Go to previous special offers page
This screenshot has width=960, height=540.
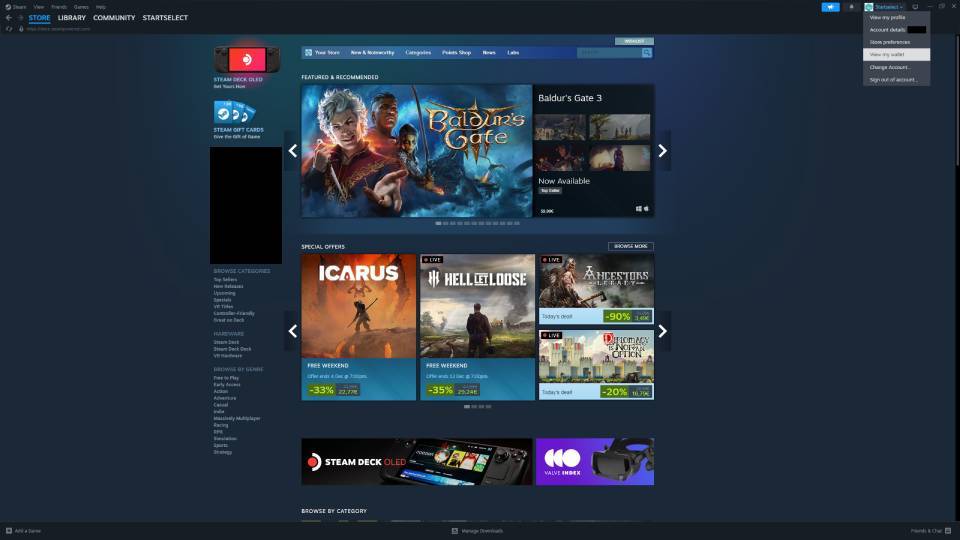pyautogui.click(x=293, y=331)
